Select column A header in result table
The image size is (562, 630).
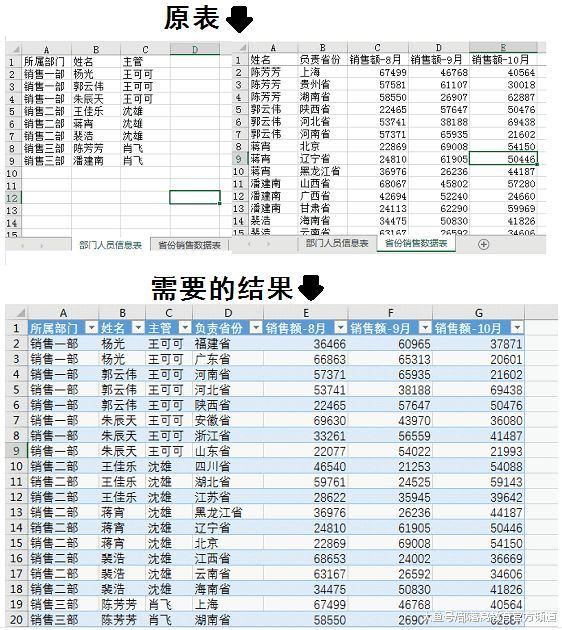point(63,313)
